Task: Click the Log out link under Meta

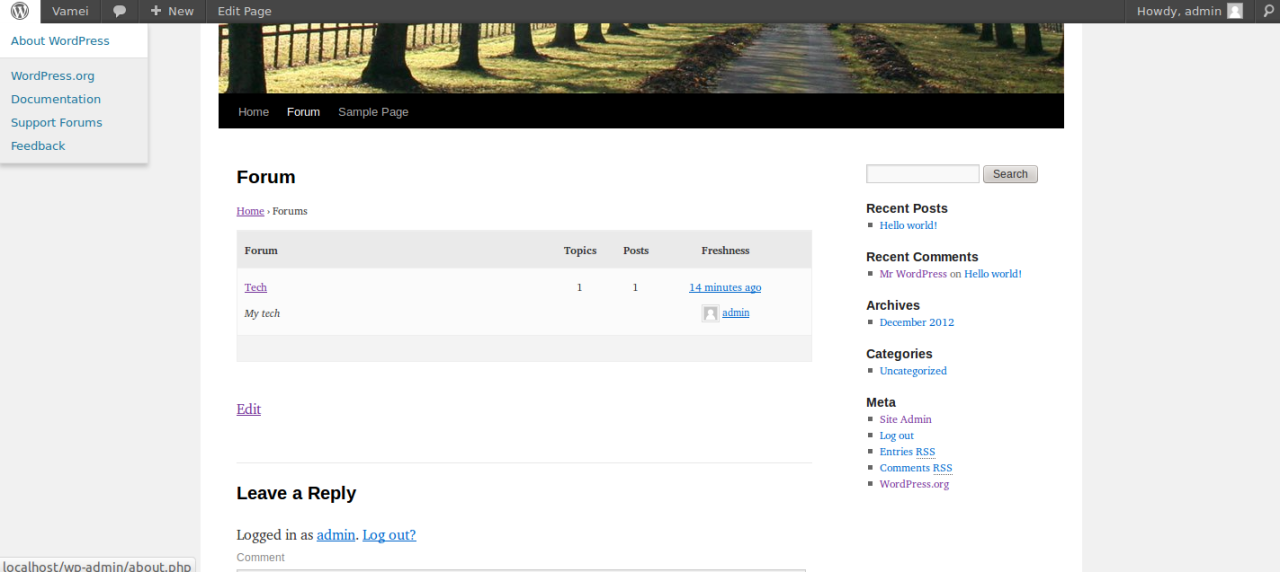Action: 897,435
